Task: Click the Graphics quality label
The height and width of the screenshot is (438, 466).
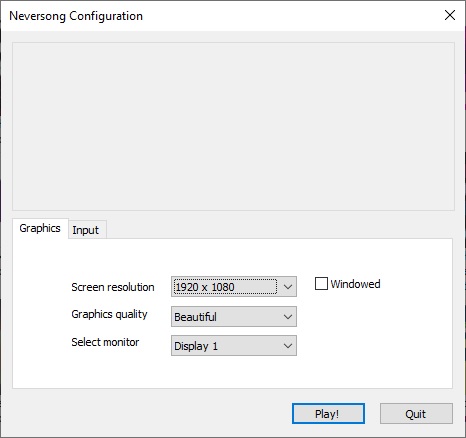Action: [x=109, y=314]
